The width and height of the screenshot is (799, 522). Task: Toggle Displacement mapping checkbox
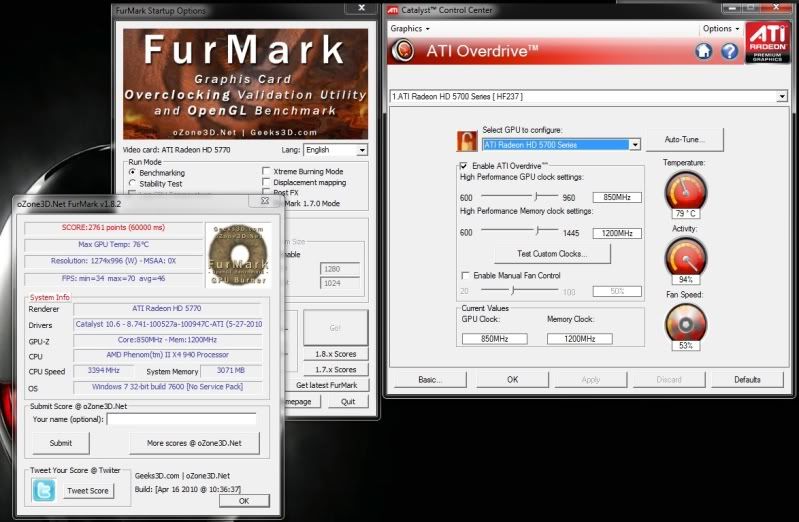266,182
